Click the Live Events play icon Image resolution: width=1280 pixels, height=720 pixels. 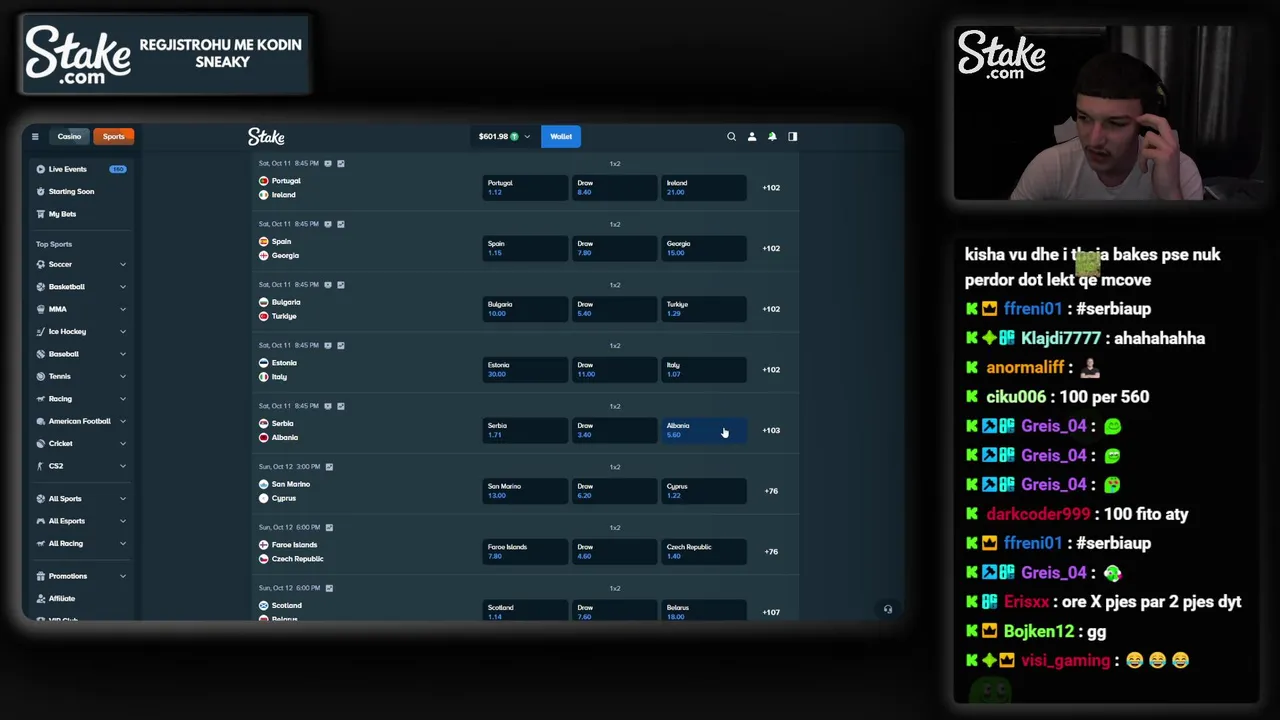pyautogui.click(x=41, y=169)
